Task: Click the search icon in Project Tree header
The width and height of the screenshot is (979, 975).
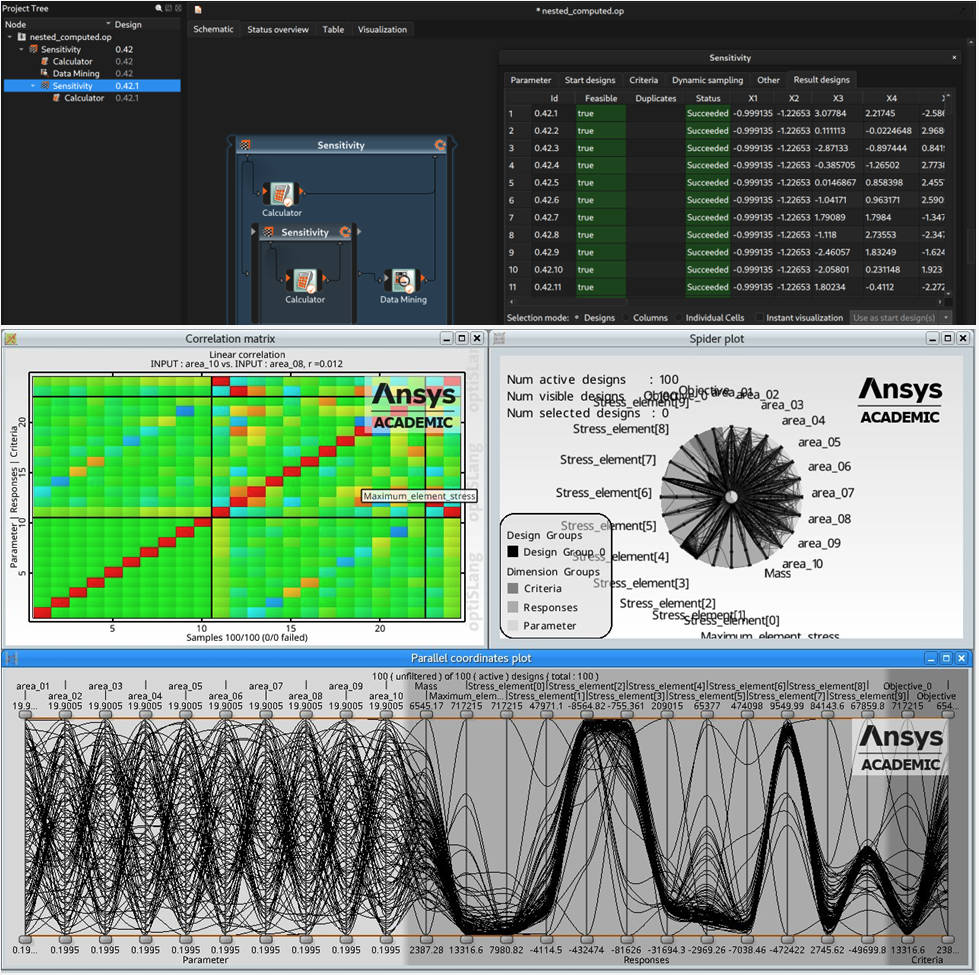Action: click(158, 8)
